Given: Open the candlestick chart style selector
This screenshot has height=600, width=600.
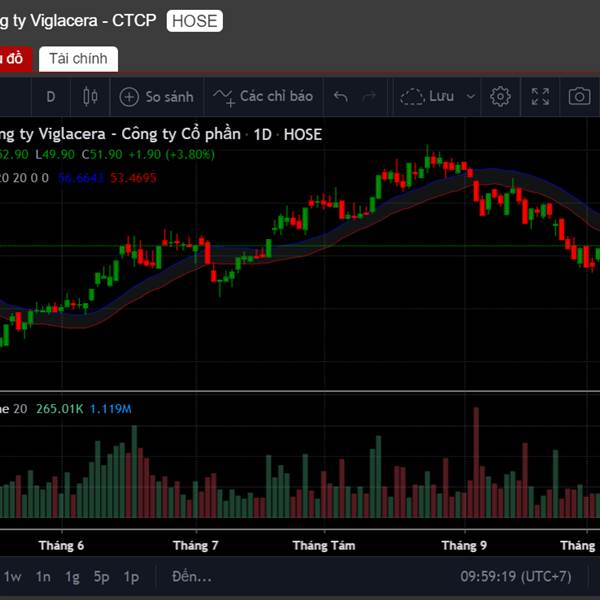Looking at the screenshot, I should (90, 96).
